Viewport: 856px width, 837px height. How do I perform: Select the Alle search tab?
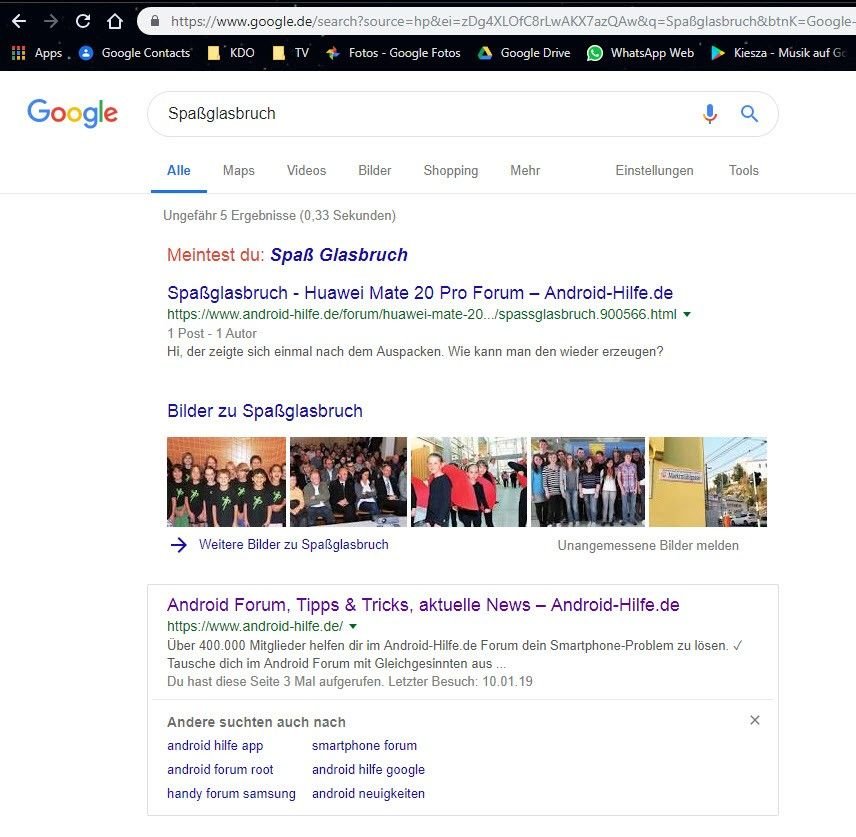pos(179,170)
